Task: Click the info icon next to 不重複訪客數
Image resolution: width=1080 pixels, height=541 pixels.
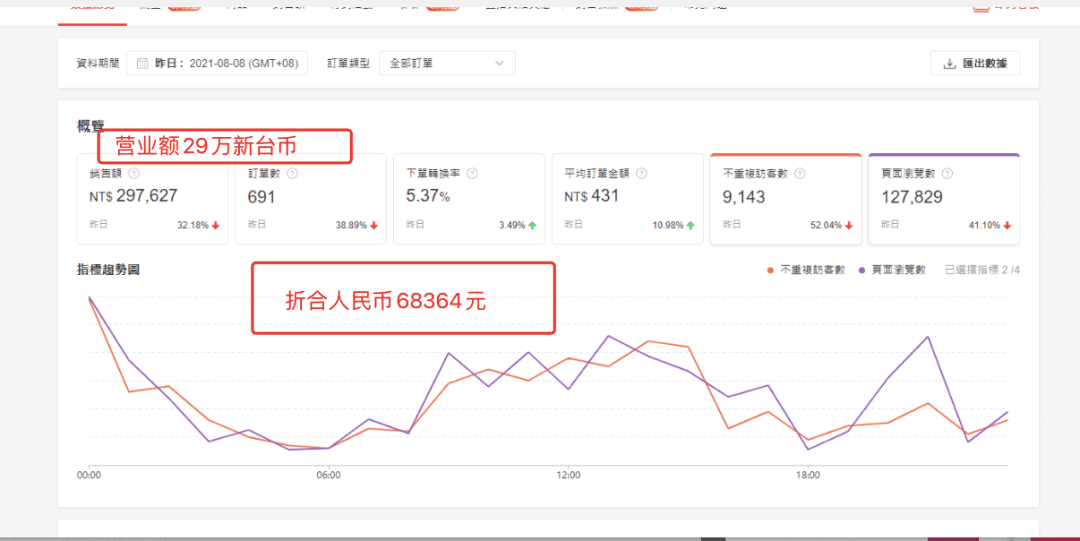Action: [800, 173]
